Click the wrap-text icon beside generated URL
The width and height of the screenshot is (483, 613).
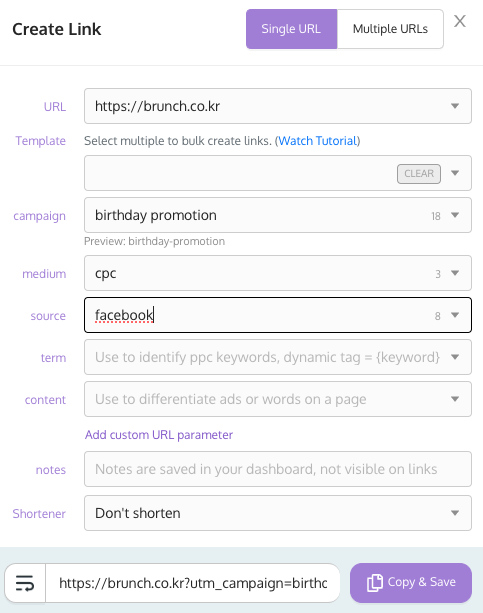[x=25, y=583]
